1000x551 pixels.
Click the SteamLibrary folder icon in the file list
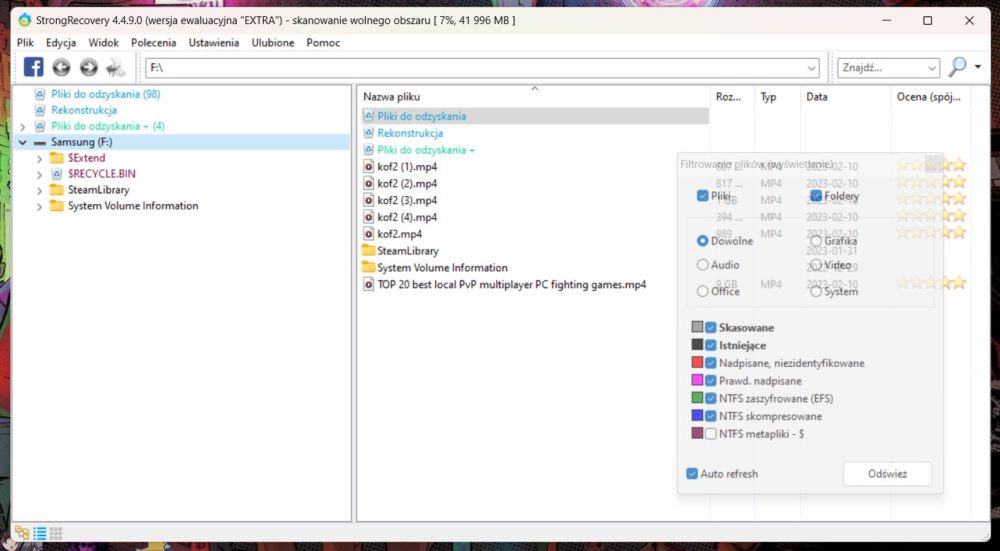click(x=369, y=250)
